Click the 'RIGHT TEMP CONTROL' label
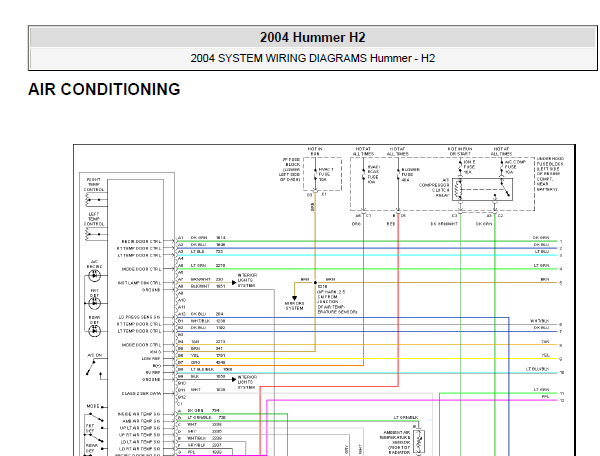 [94, 184]
